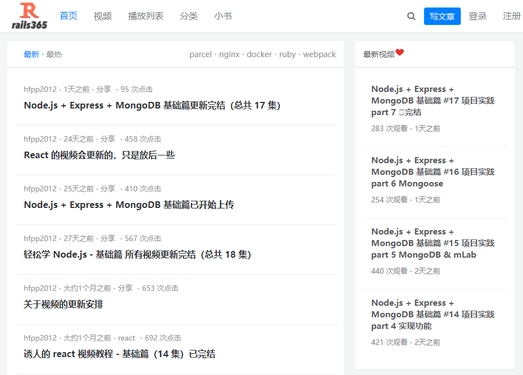Select the webpack tag

coord(319,54)
